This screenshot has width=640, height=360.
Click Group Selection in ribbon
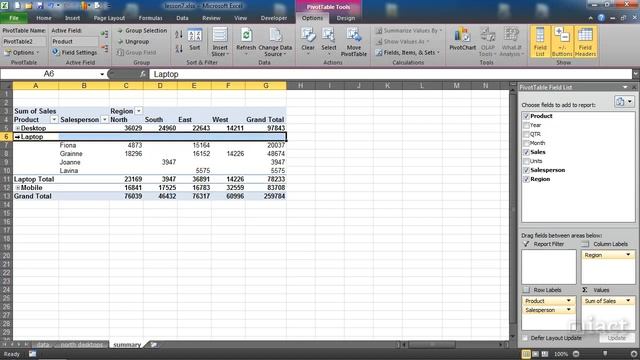(x=142, y=31)
